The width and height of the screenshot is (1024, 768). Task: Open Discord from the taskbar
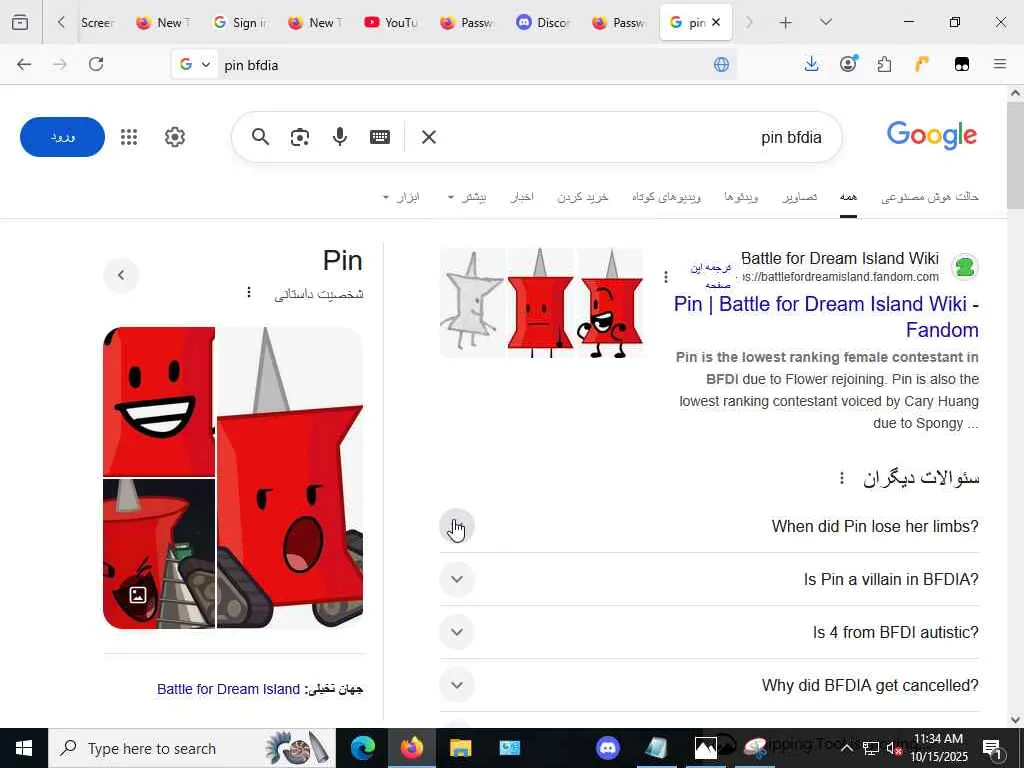(608, 748)
